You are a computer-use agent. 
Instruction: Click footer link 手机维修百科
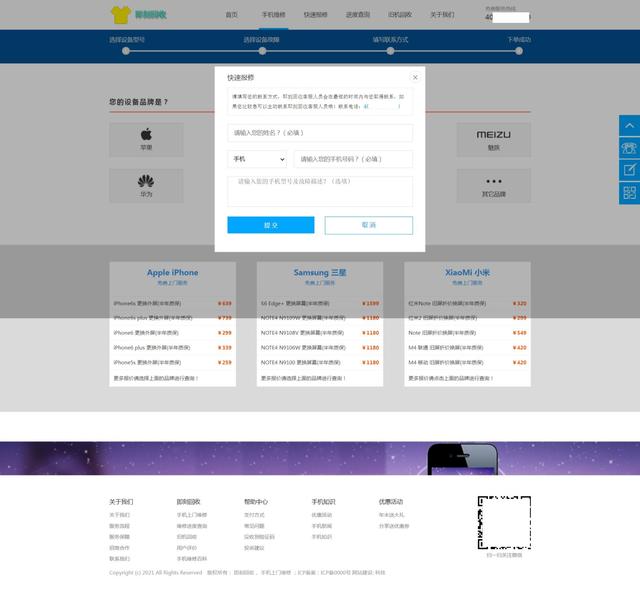coord(191,558)
